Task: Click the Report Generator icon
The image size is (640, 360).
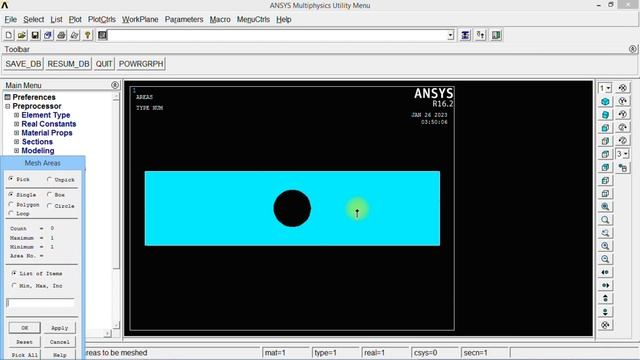Action: tap(74, 36)
